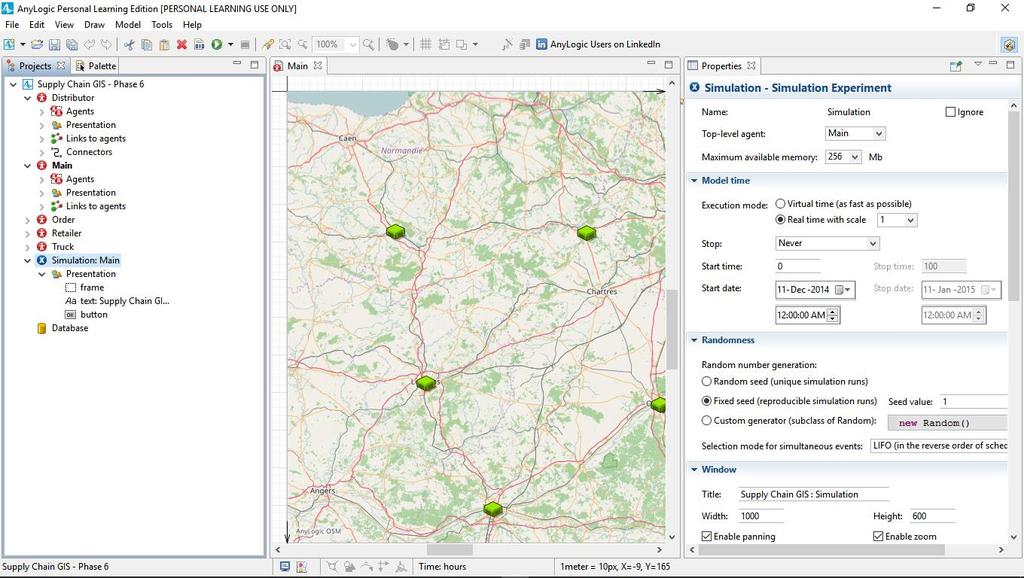
Task: Open the calendar picker for Start date
Action: point(843,290)
